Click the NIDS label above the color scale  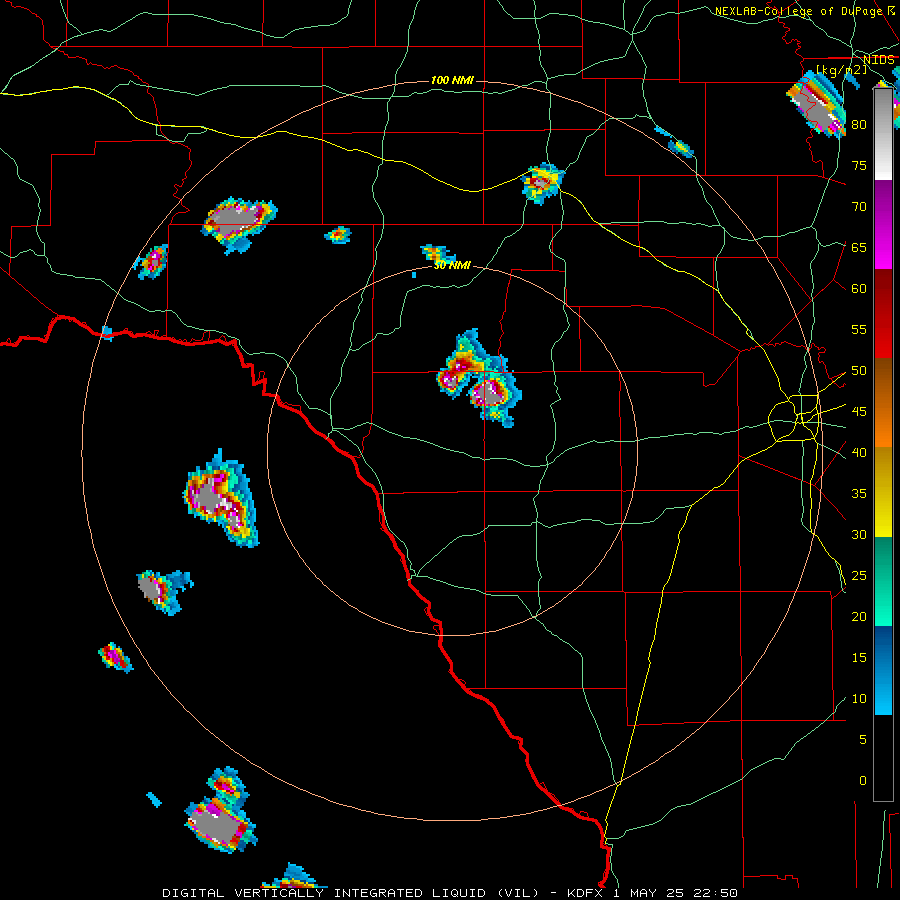(x=879, y=60)
